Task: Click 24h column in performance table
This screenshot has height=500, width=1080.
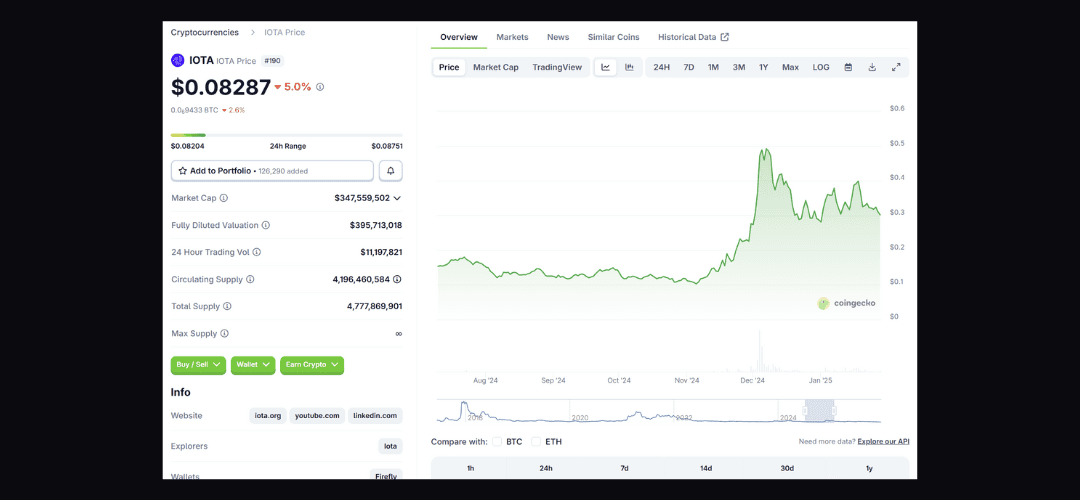Action: click(x=546, y=468)
